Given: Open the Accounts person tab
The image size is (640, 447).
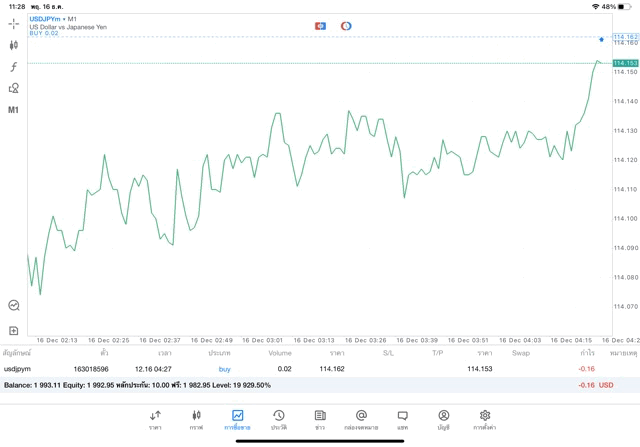Looking at the screenshot, I should pos(443,418).
